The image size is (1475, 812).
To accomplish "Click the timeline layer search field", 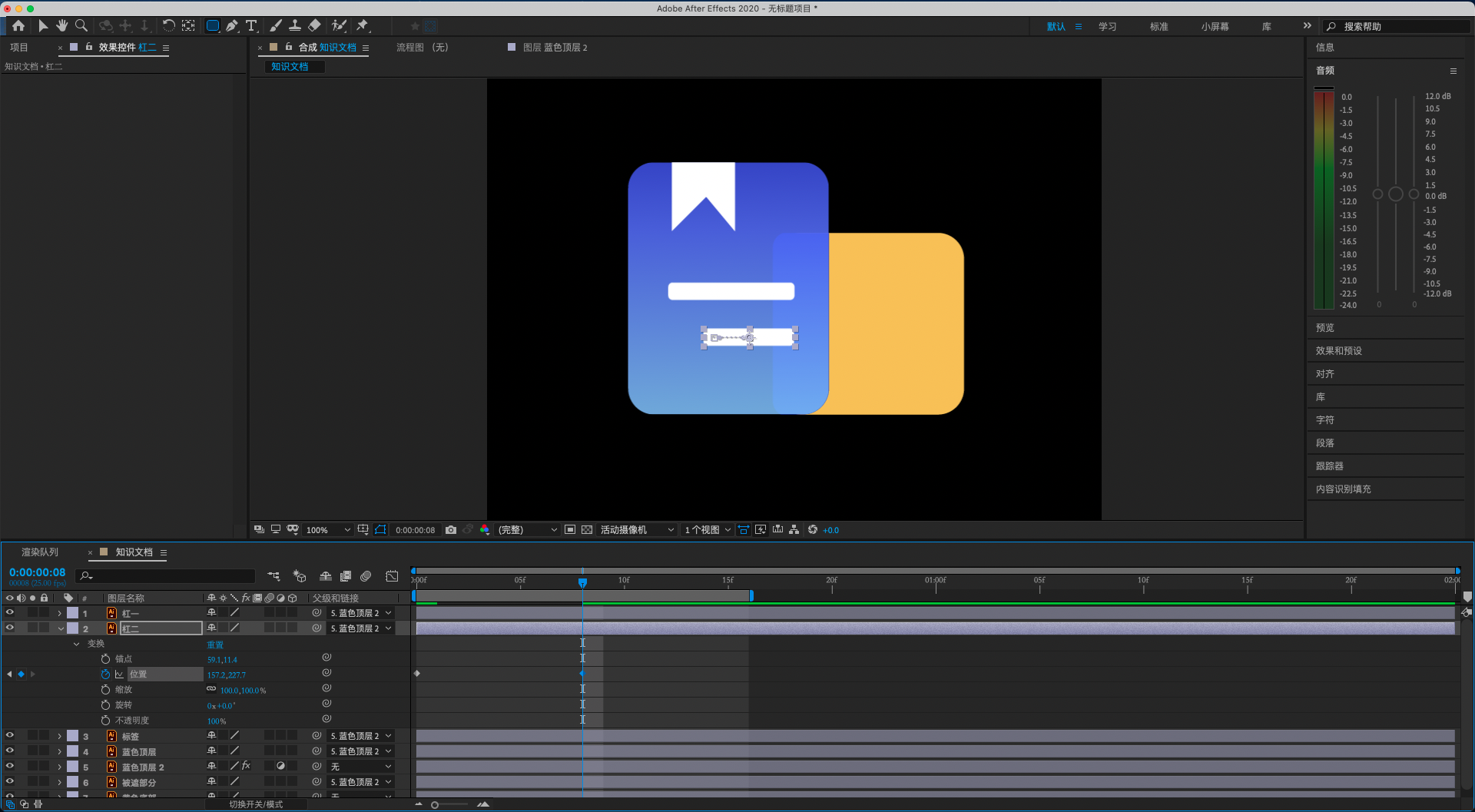I will tap(165, 576).
